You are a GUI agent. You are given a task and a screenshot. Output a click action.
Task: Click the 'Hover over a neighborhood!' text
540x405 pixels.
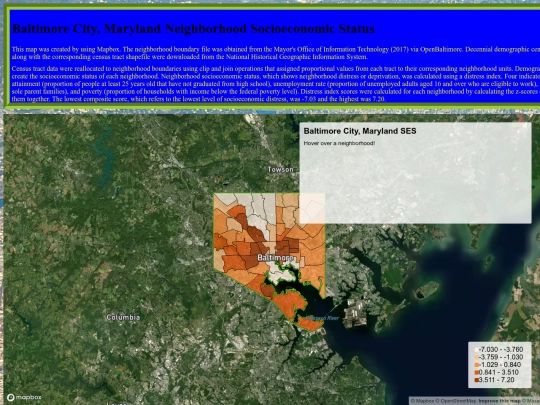click(x=339, y=143)
